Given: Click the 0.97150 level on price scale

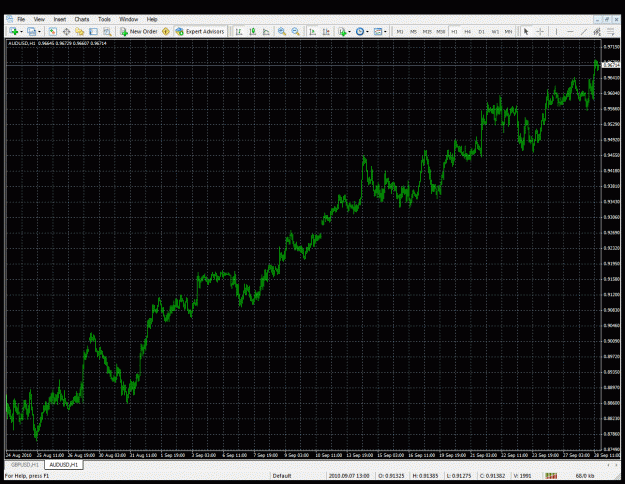Looking at the screenshot, I should click(x=611, y=47).
